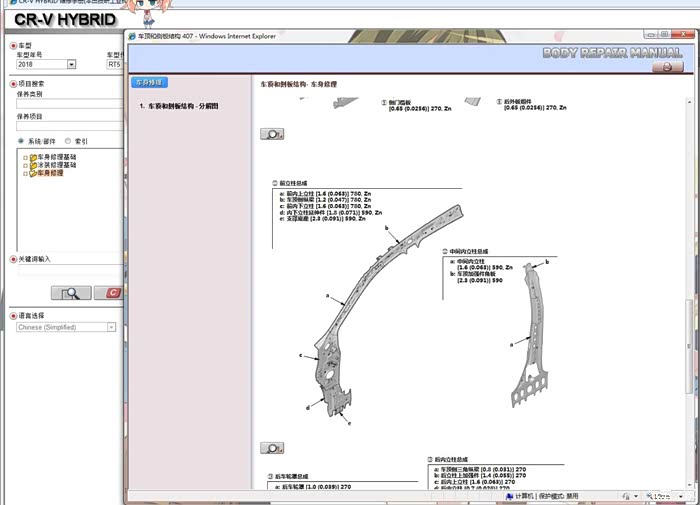Click the 车身修理基础 folder icon
The width and height of the screenshot is (700, 505).
33,157
